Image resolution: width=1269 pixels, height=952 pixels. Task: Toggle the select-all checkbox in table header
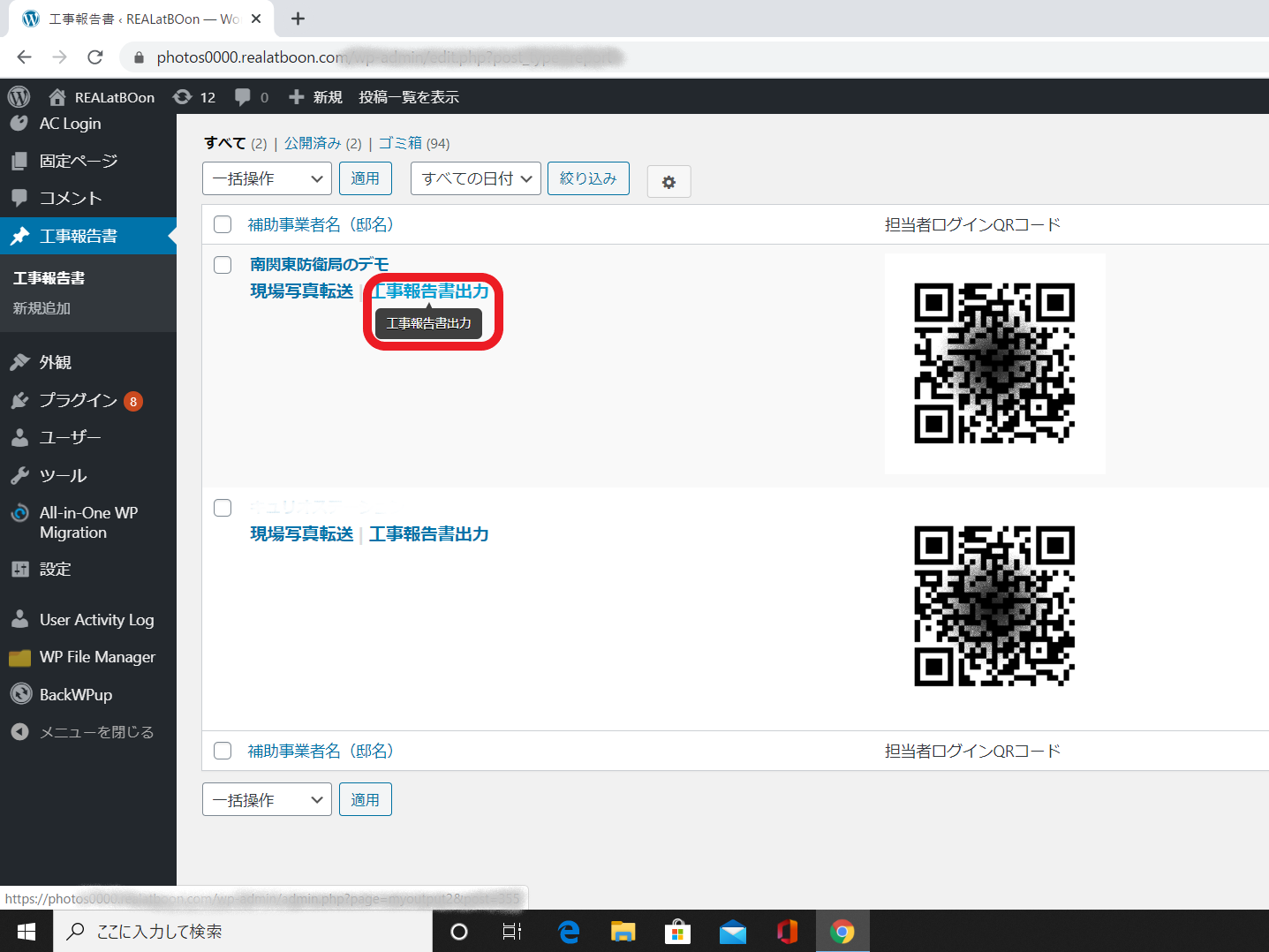tap(223, 224)
